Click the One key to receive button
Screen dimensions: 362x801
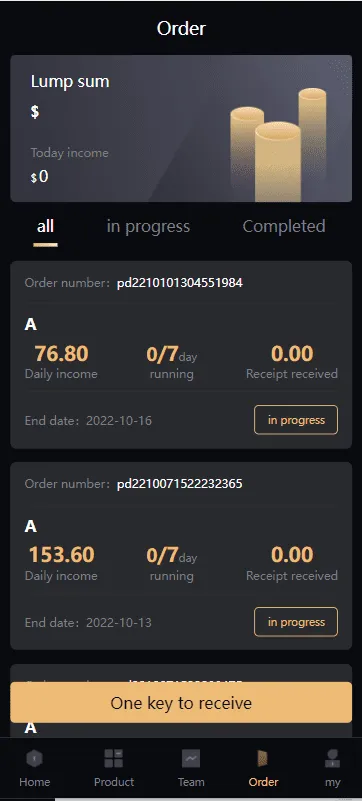(181, 702)
